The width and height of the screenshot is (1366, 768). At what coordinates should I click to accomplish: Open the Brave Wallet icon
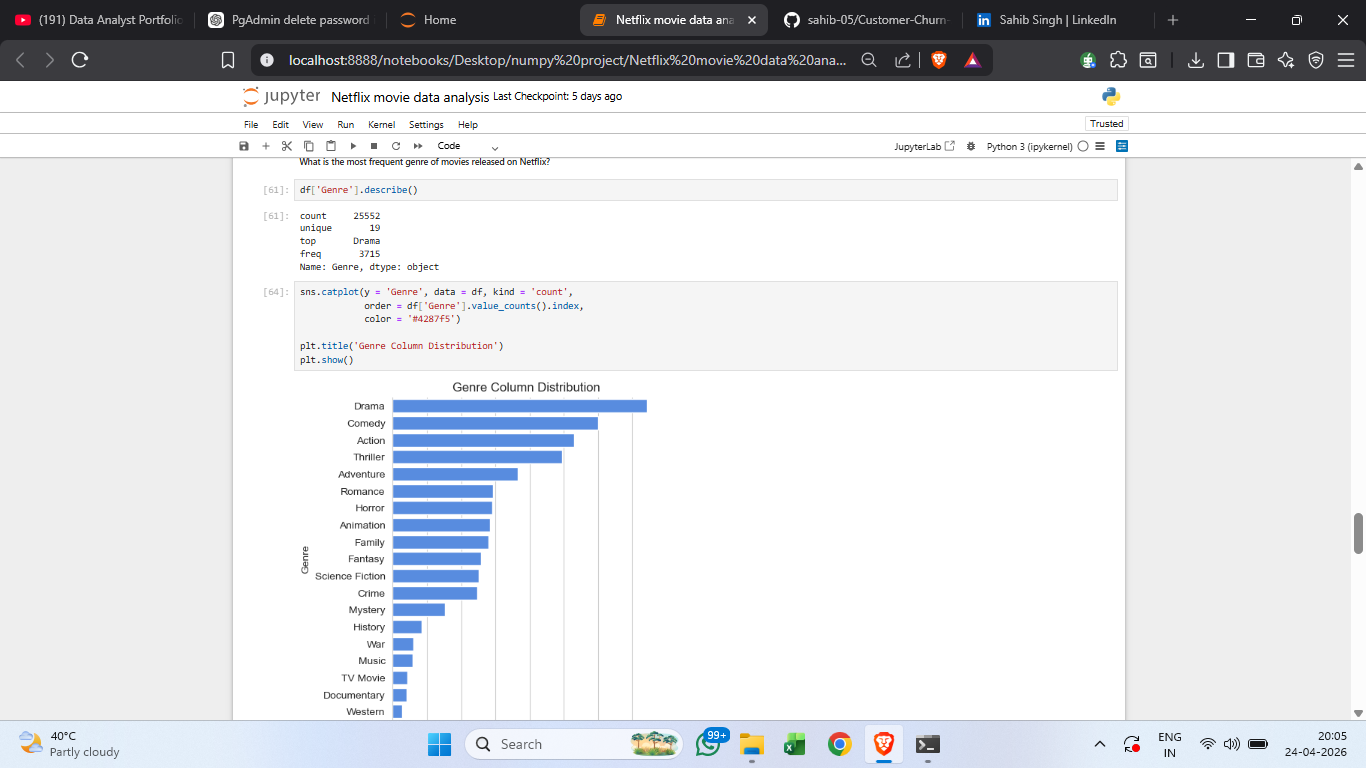tap(1256, 60)
